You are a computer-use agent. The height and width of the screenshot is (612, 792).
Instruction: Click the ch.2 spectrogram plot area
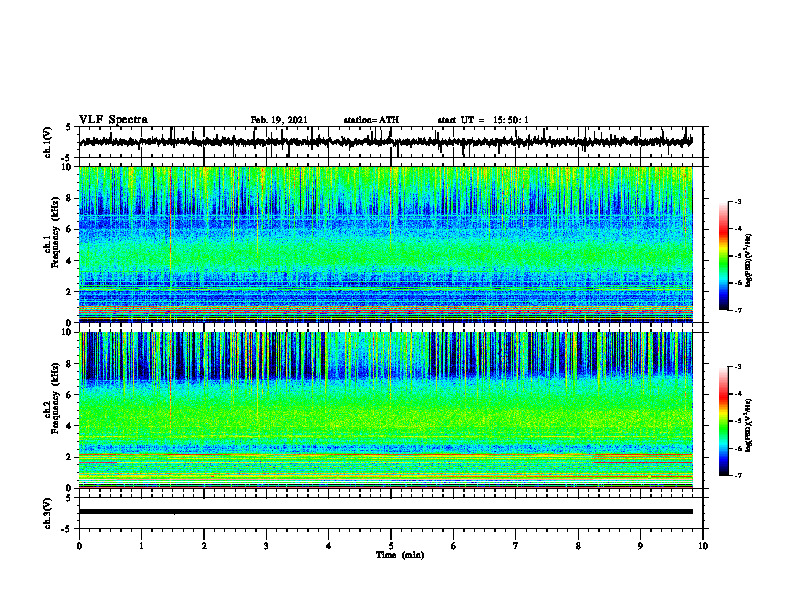point(385,410)
